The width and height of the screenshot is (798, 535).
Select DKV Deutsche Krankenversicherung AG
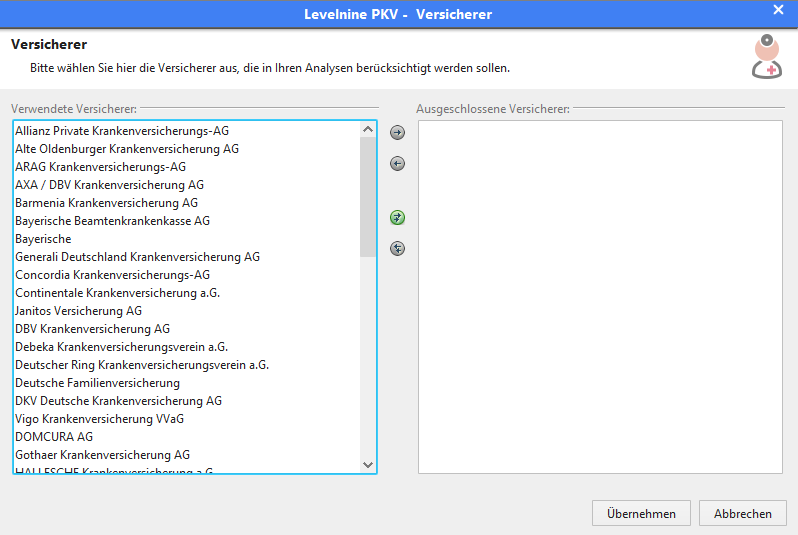pyautogui.click(x=187, y=401)
